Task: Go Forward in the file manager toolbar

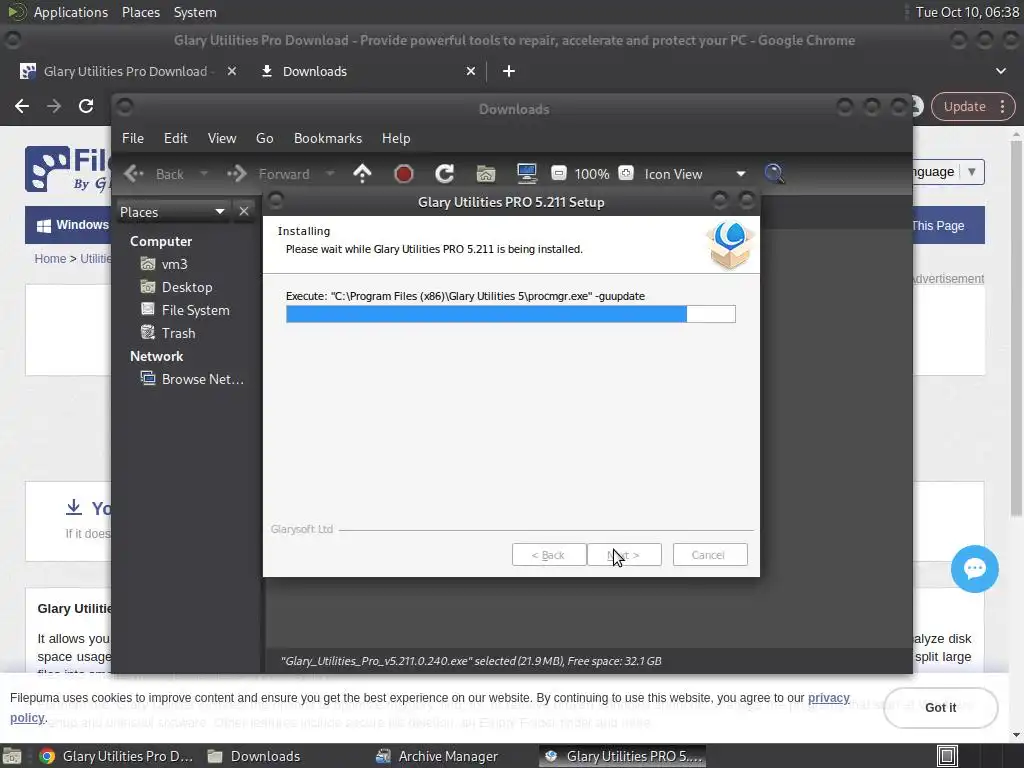Action: click(268, 174)
